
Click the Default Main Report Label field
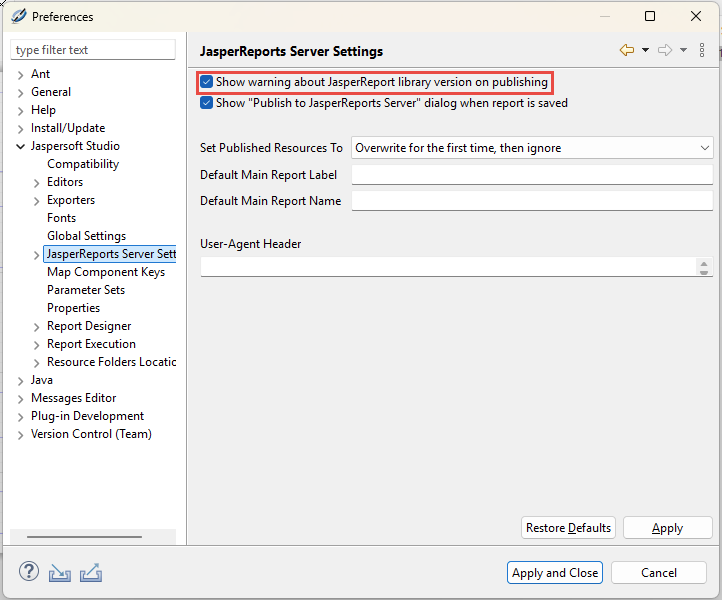532,175
